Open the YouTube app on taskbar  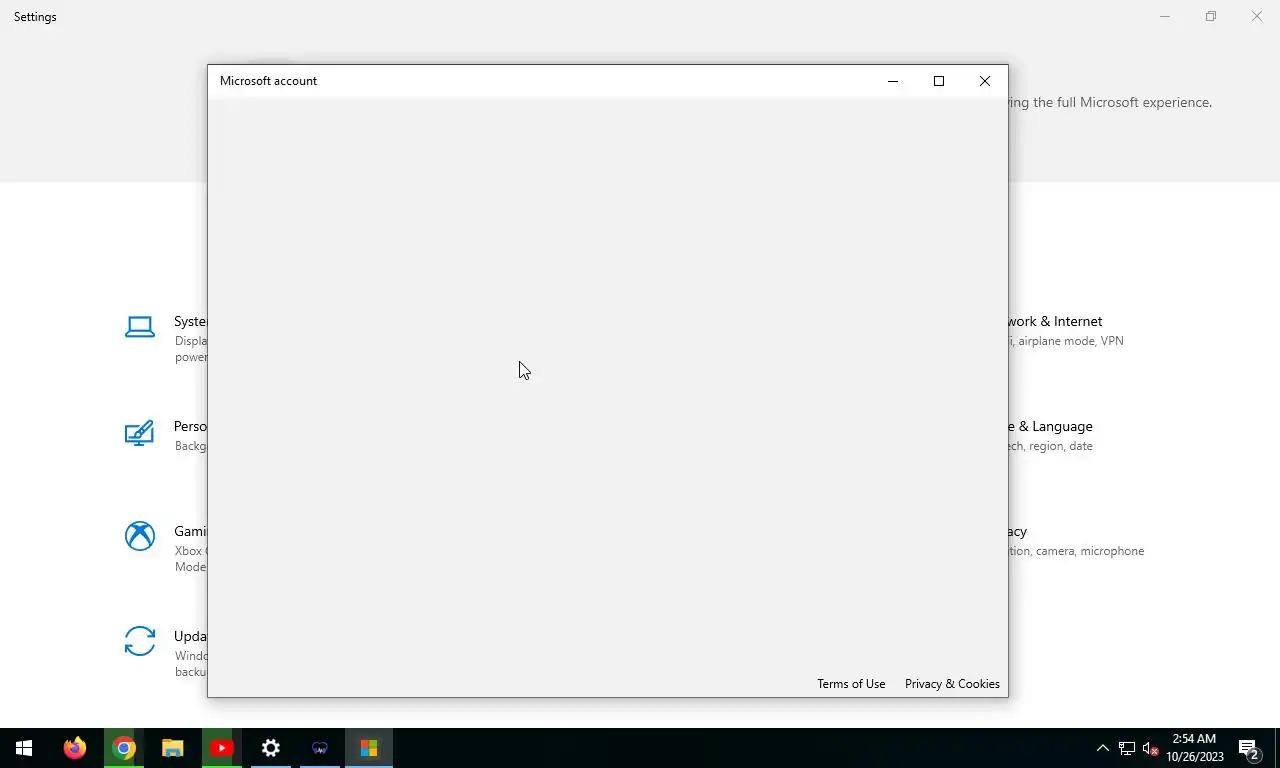click(x=221, y=748)
